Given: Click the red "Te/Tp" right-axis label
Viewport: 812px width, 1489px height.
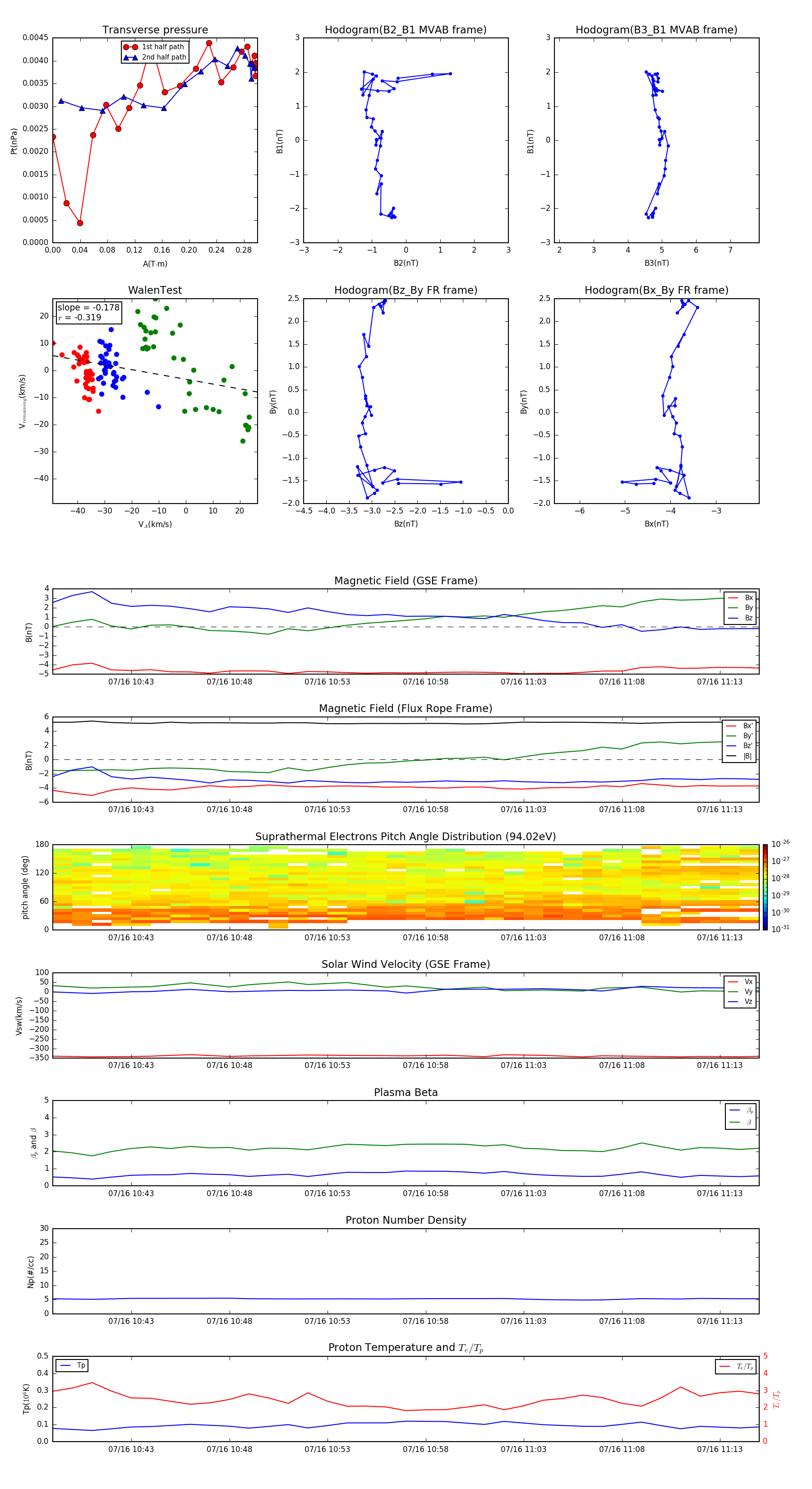Looking at the screenshot, I should (x=776, y=1399).
